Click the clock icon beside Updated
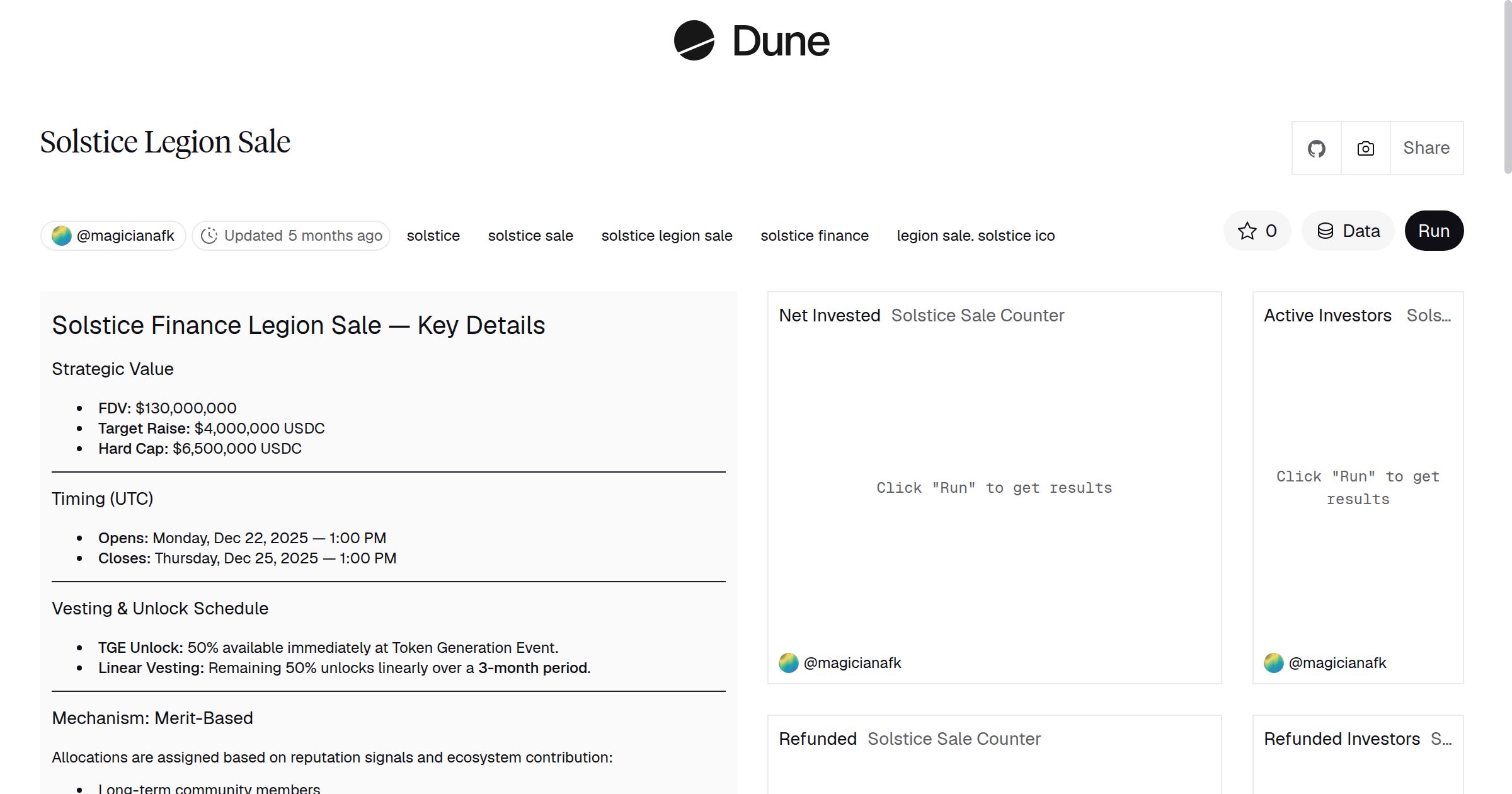 tap(209, 236)
